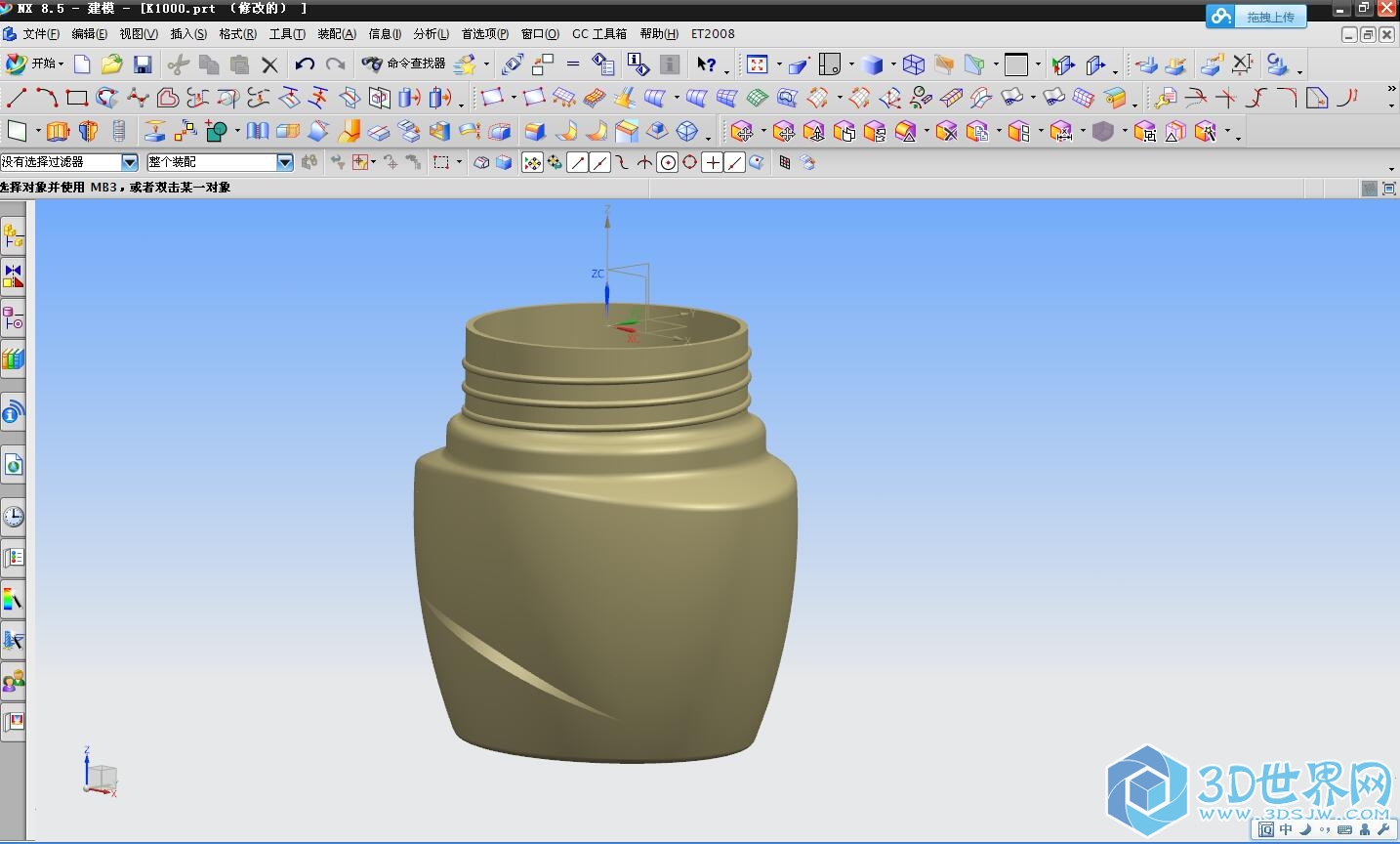Click the 命令查找器 command finder button
Screen dimensions: 1400x844
click(x=404, y=64)
